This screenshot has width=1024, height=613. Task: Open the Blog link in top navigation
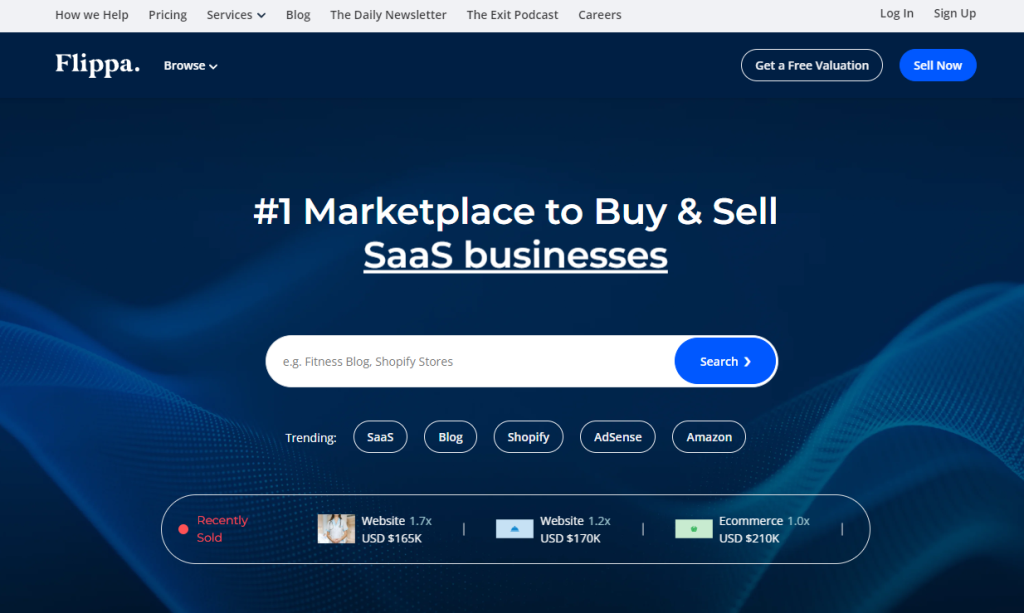298,14
